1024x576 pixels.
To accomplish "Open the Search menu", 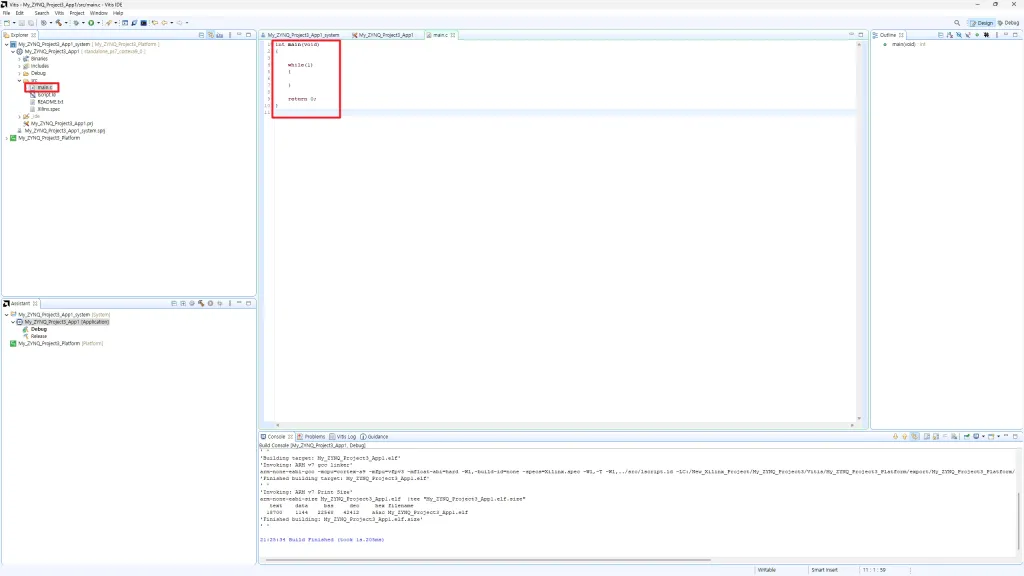I will (42, 13).
